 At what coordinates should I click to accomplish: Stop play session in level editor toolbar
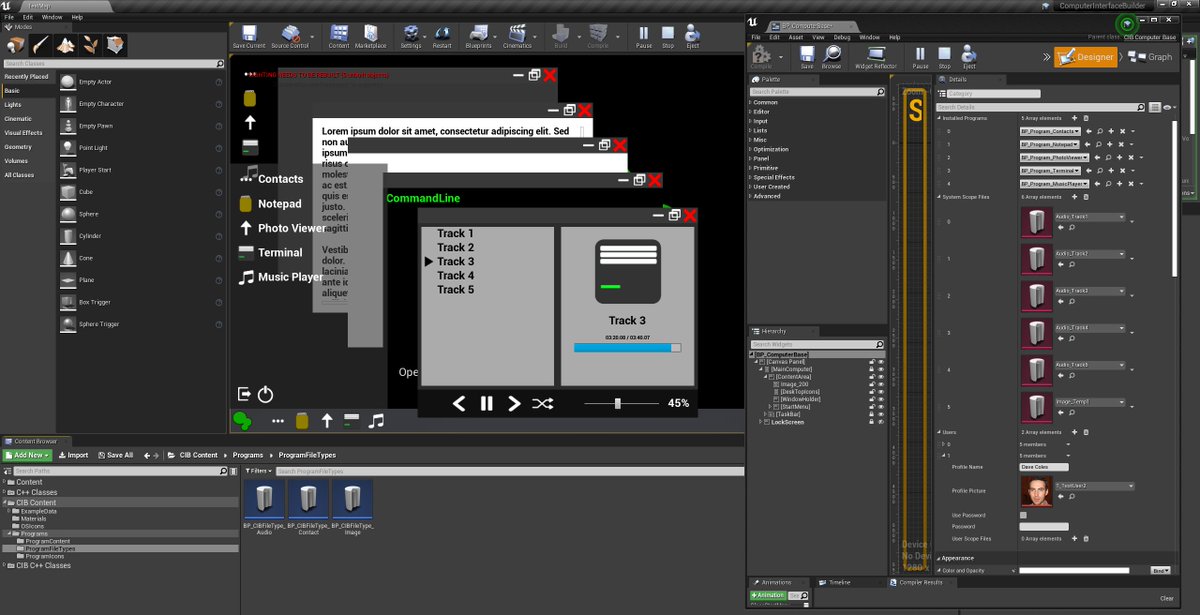[668, 37]
